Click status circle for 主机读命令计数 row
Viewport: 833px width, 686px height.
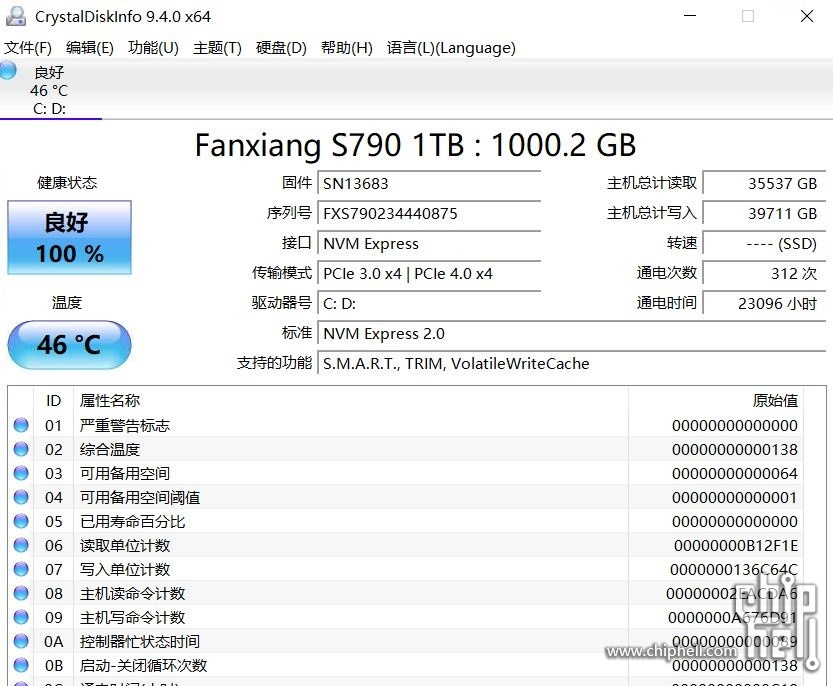click(21, 593)
